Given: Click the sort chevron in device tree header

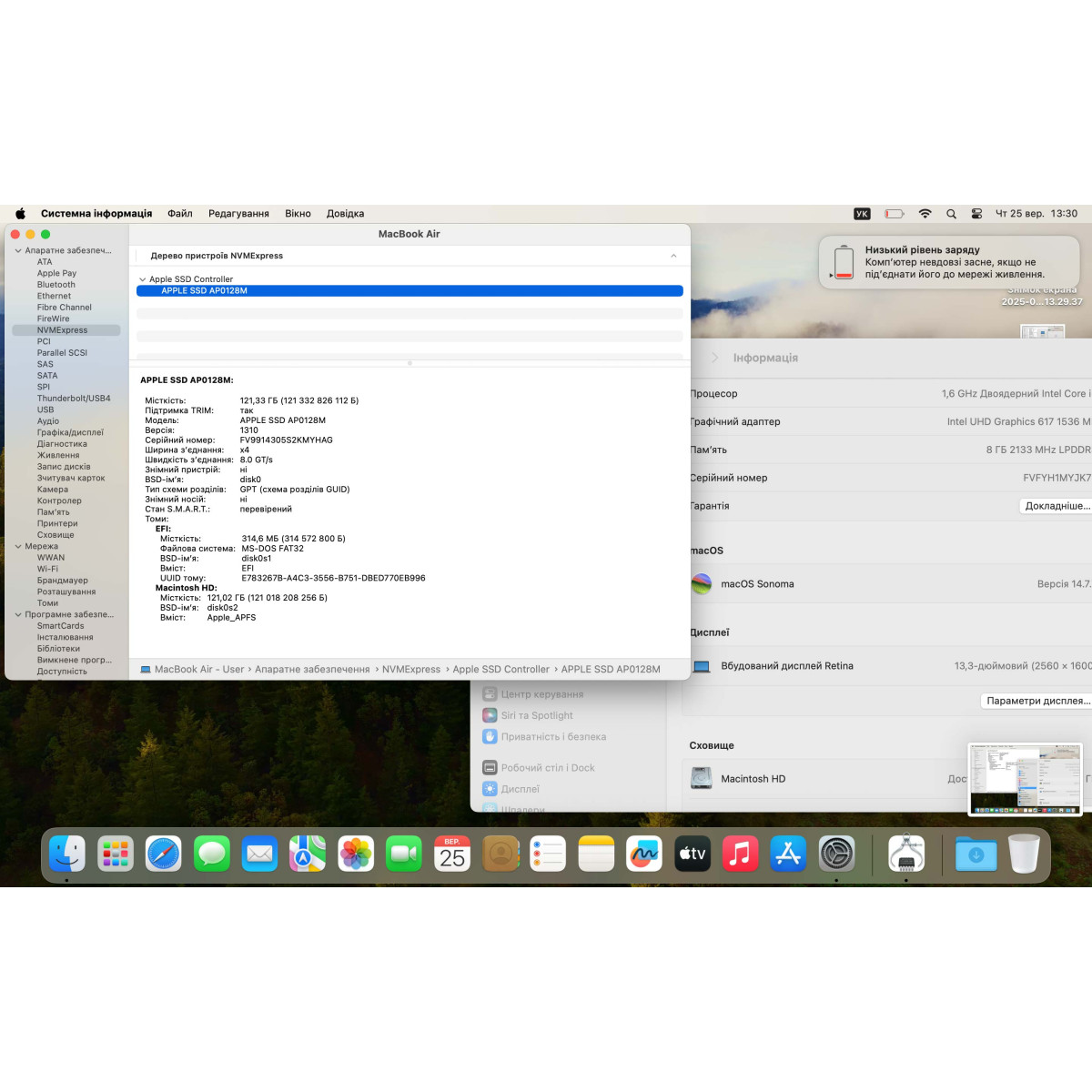Looking at the screenshot, I should 673,256.
